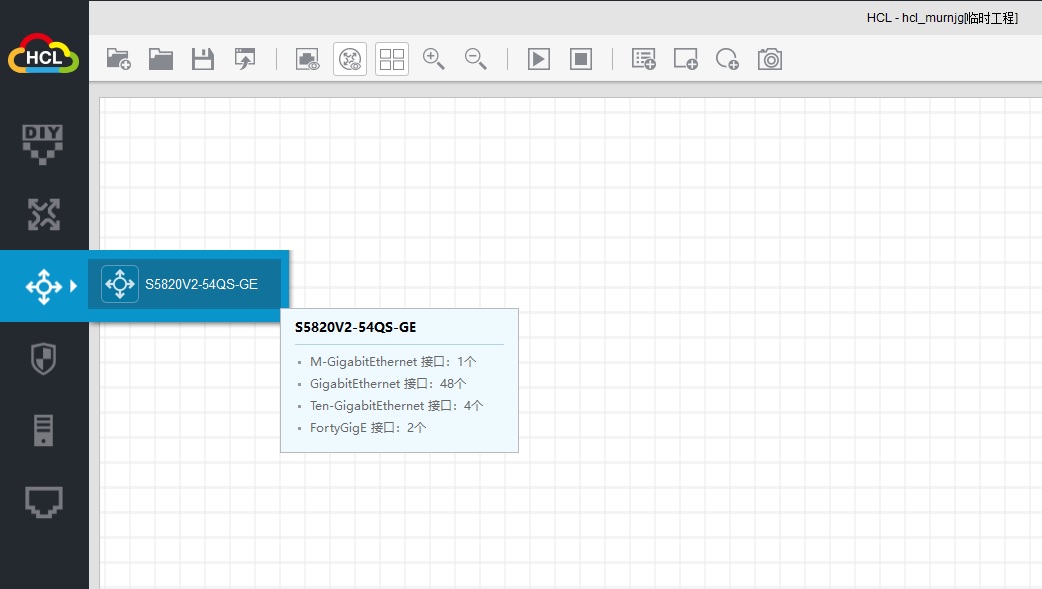Start all devices with play button
Screen dimensions: 1042x589
[539, 59]
